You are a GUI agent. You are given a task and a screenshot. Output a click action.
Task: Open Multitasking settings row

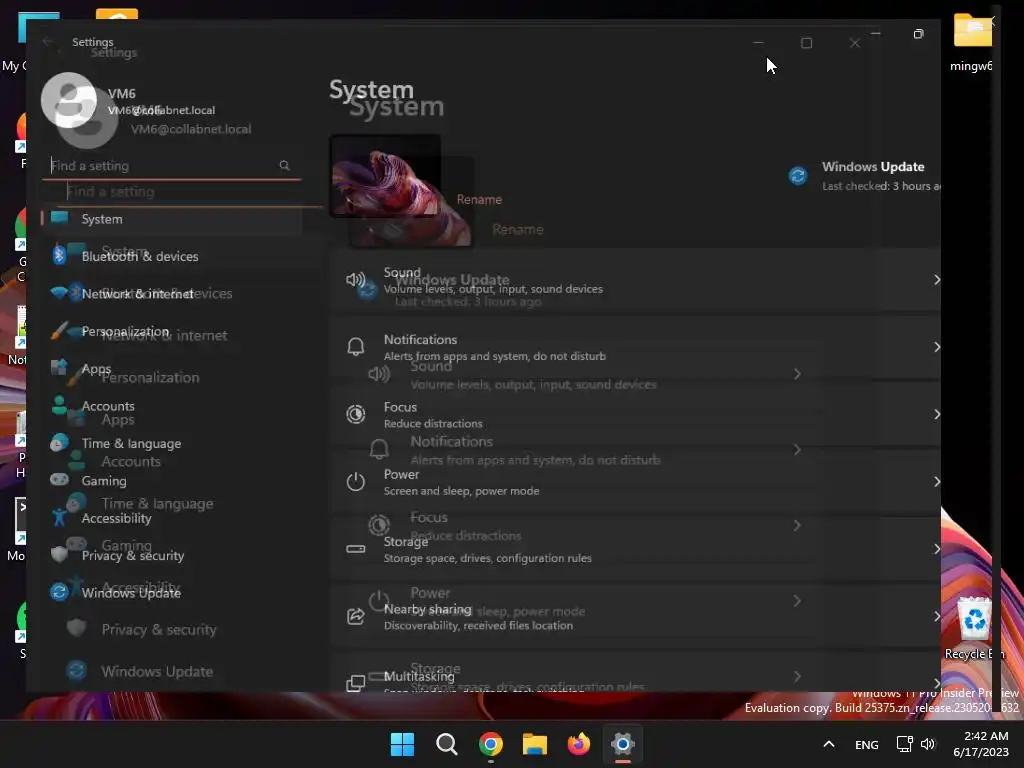635,672
